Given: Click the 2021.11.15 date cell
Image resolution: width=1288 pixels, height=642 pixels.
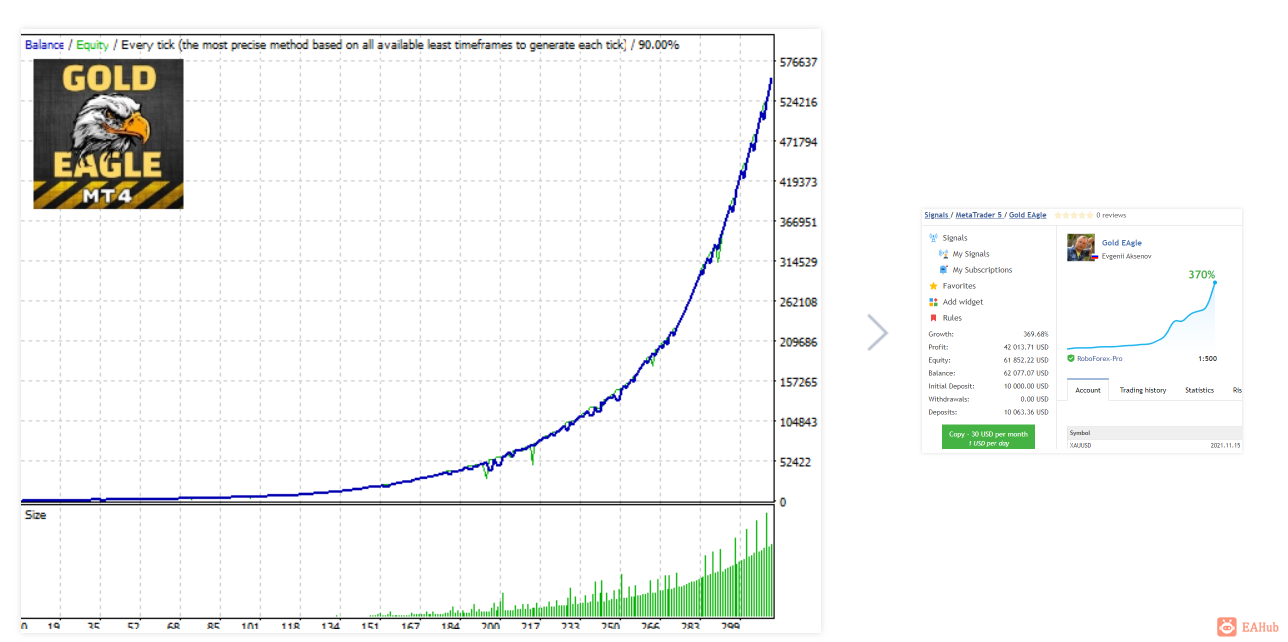Looking at the screenshot, I should tap(1225, 445).
